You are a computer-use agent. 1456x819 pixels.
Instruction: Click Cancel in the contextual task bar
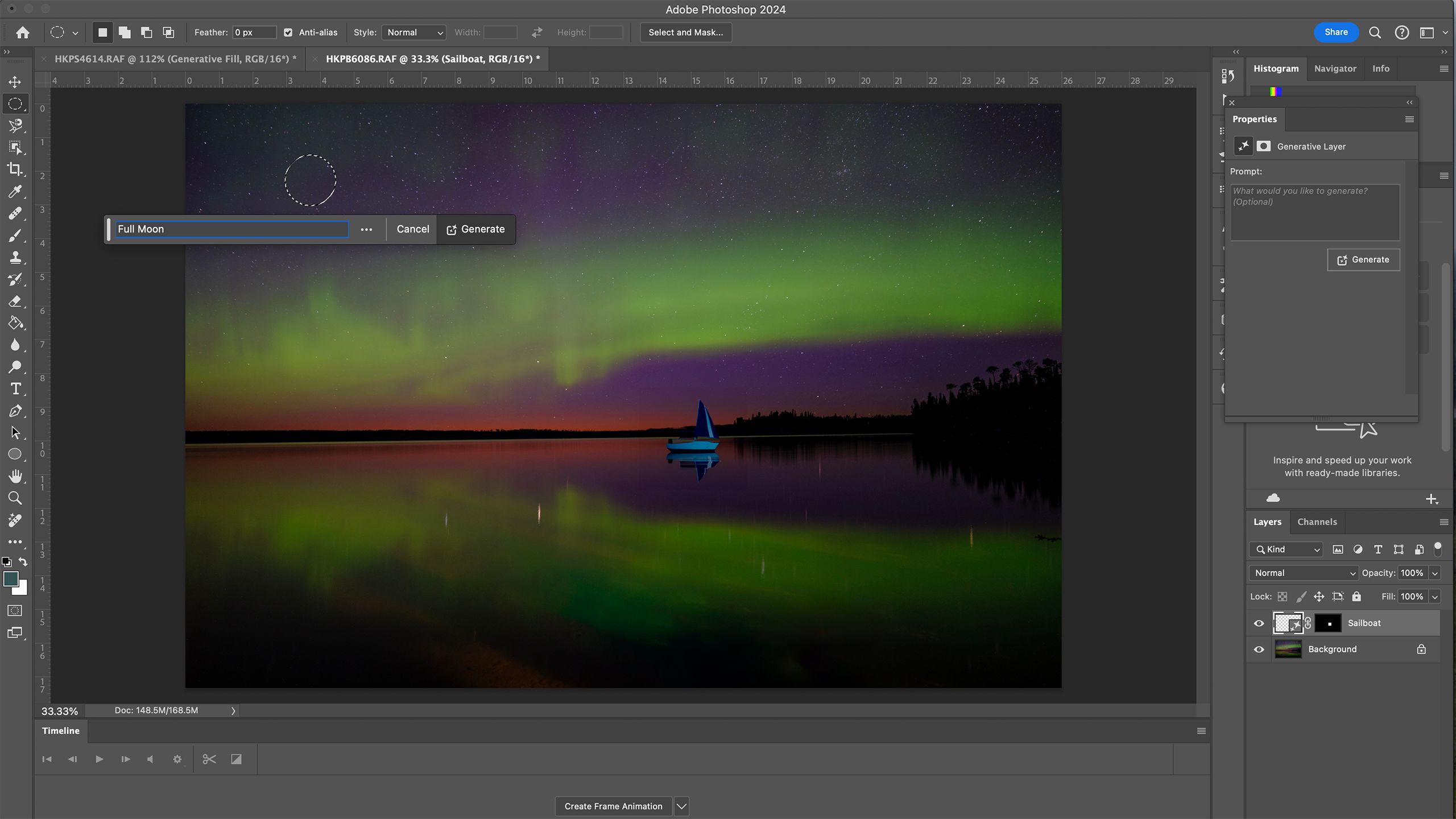pos(413,229)
